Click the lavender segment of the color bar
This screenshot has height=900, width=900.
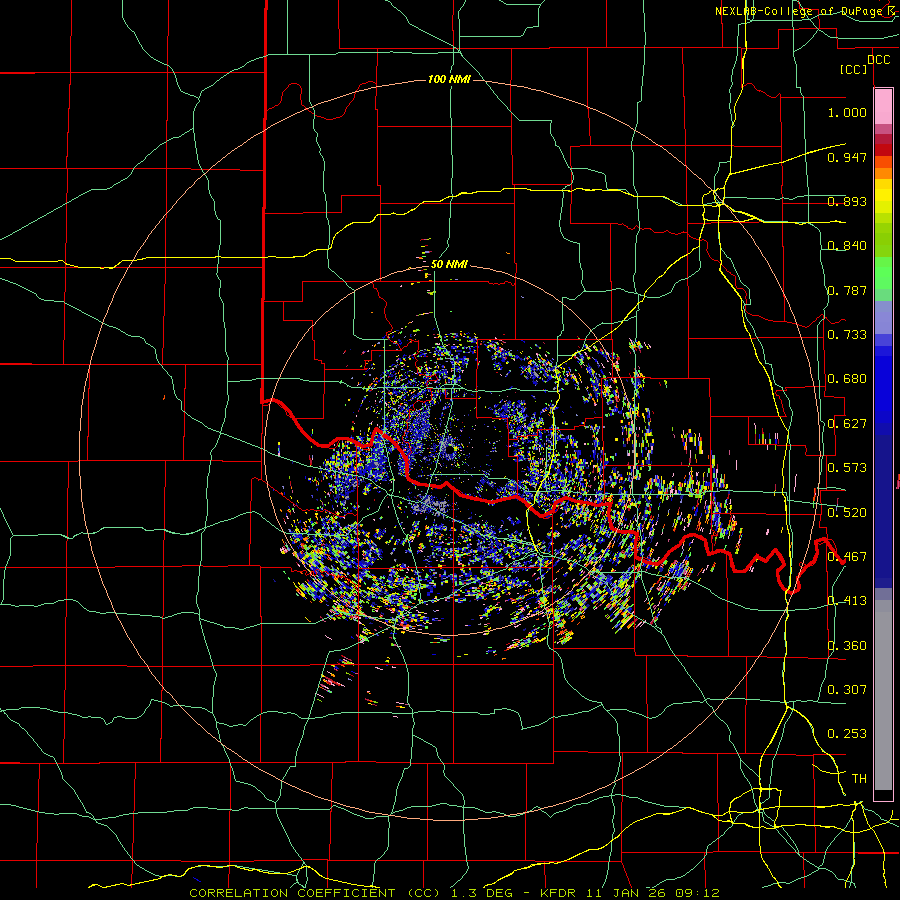(x=883, y=317)
